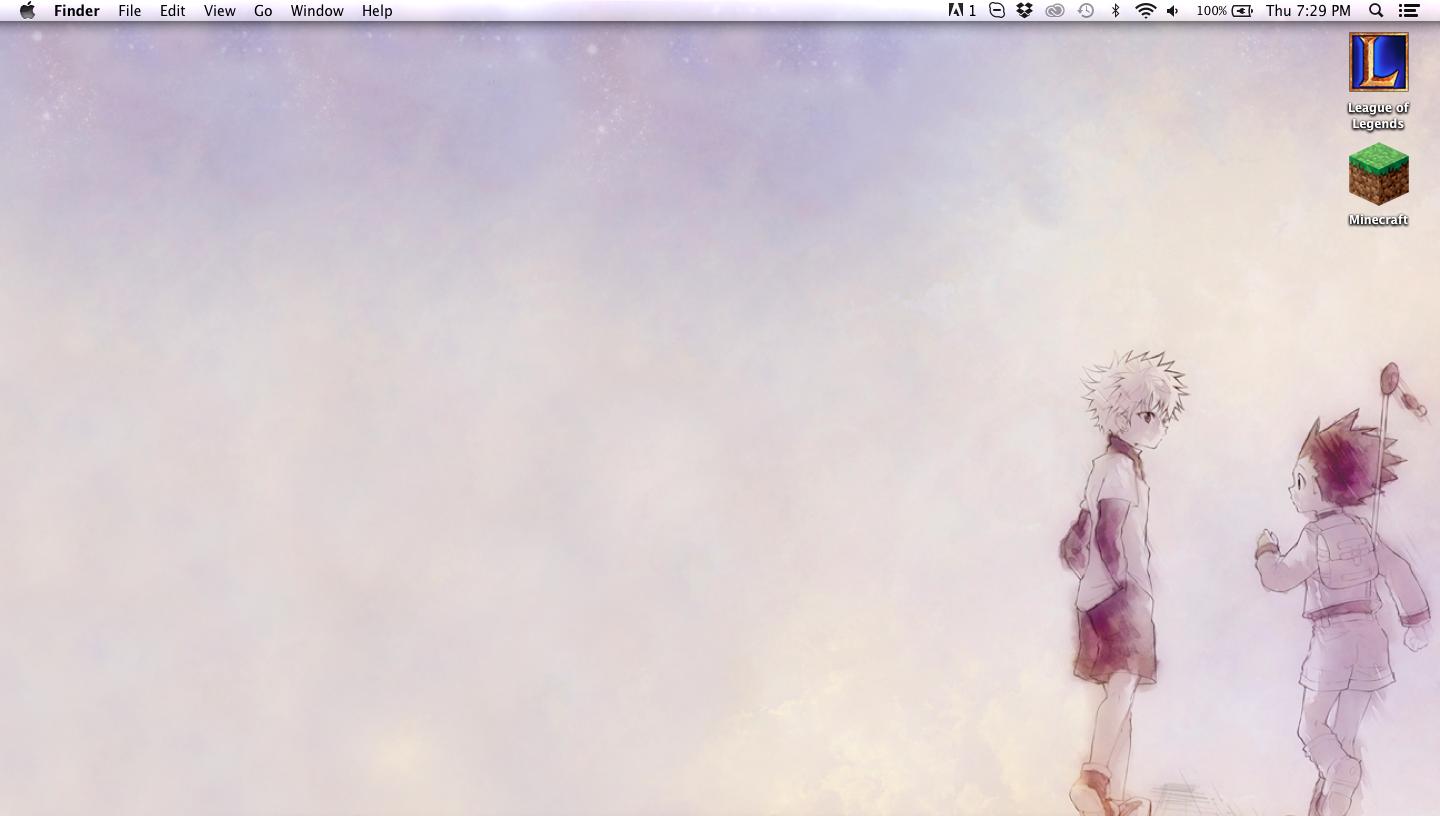Open League of Legends desktop icon
The height and width of the screenshot is (816, 1440).
click(x=1378, y=62)
